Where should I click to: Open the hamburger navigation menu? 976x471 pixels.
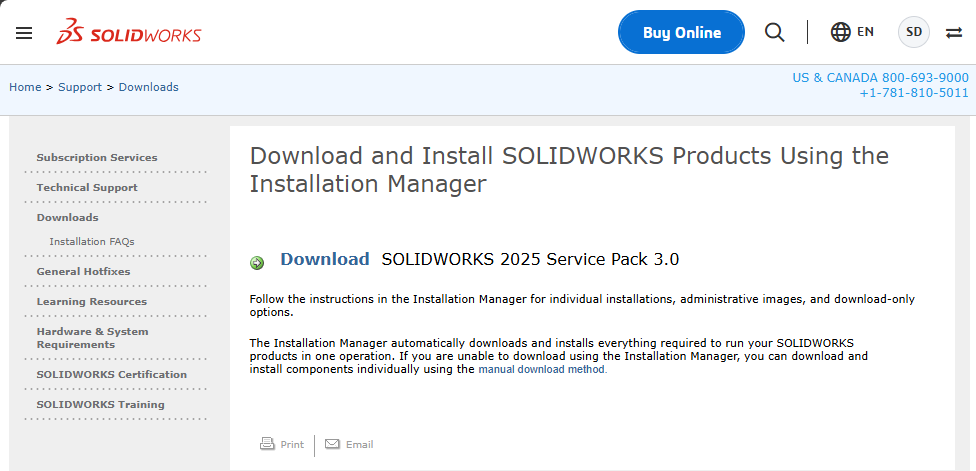point(24,33)
